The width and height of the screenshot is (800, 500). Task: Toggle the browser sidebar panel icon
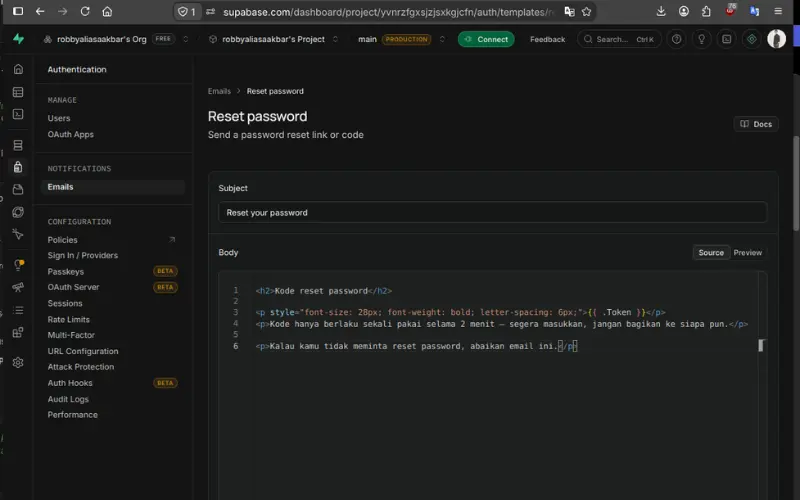(18, 11)
